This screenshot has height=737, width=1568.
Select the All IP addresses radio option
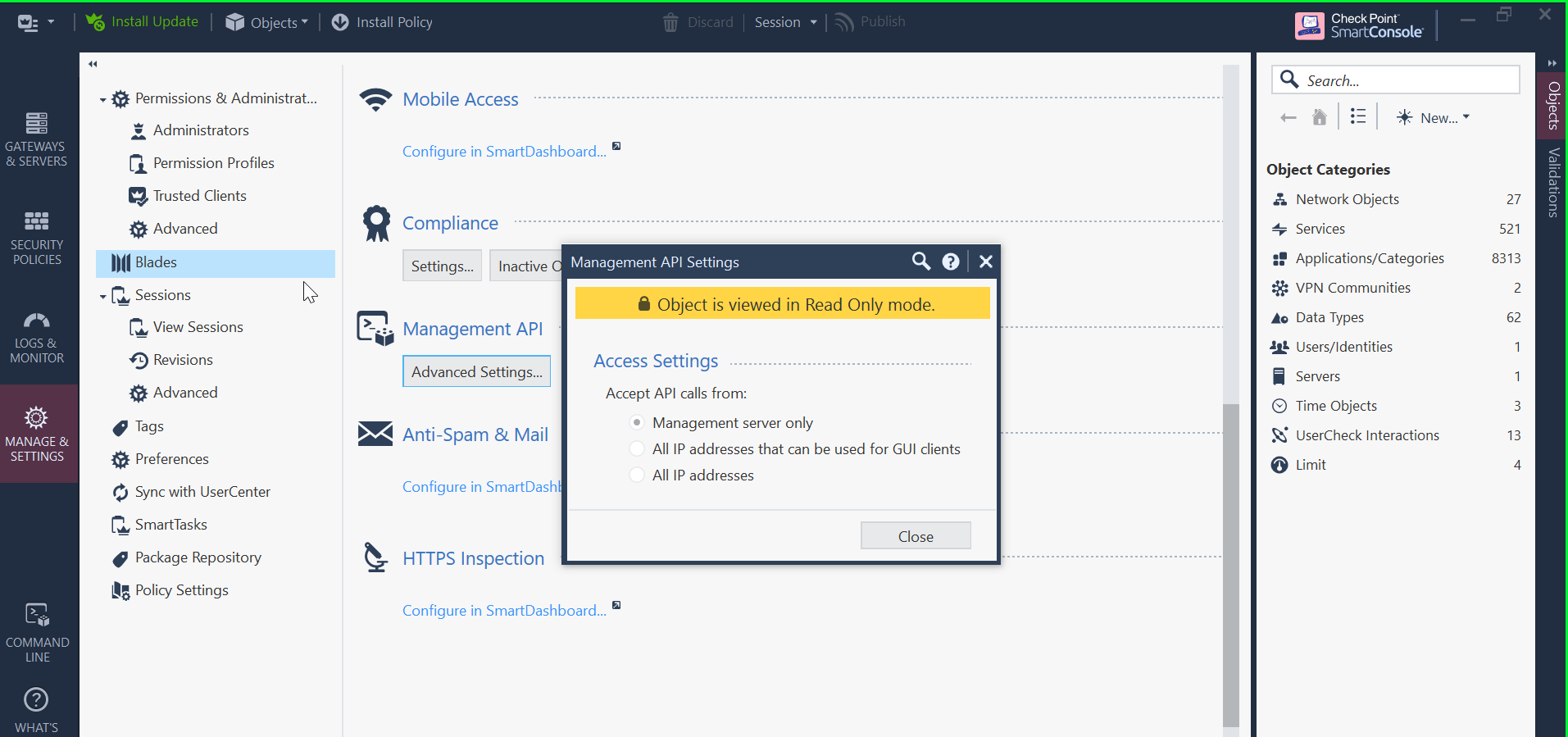pos(637,475)
